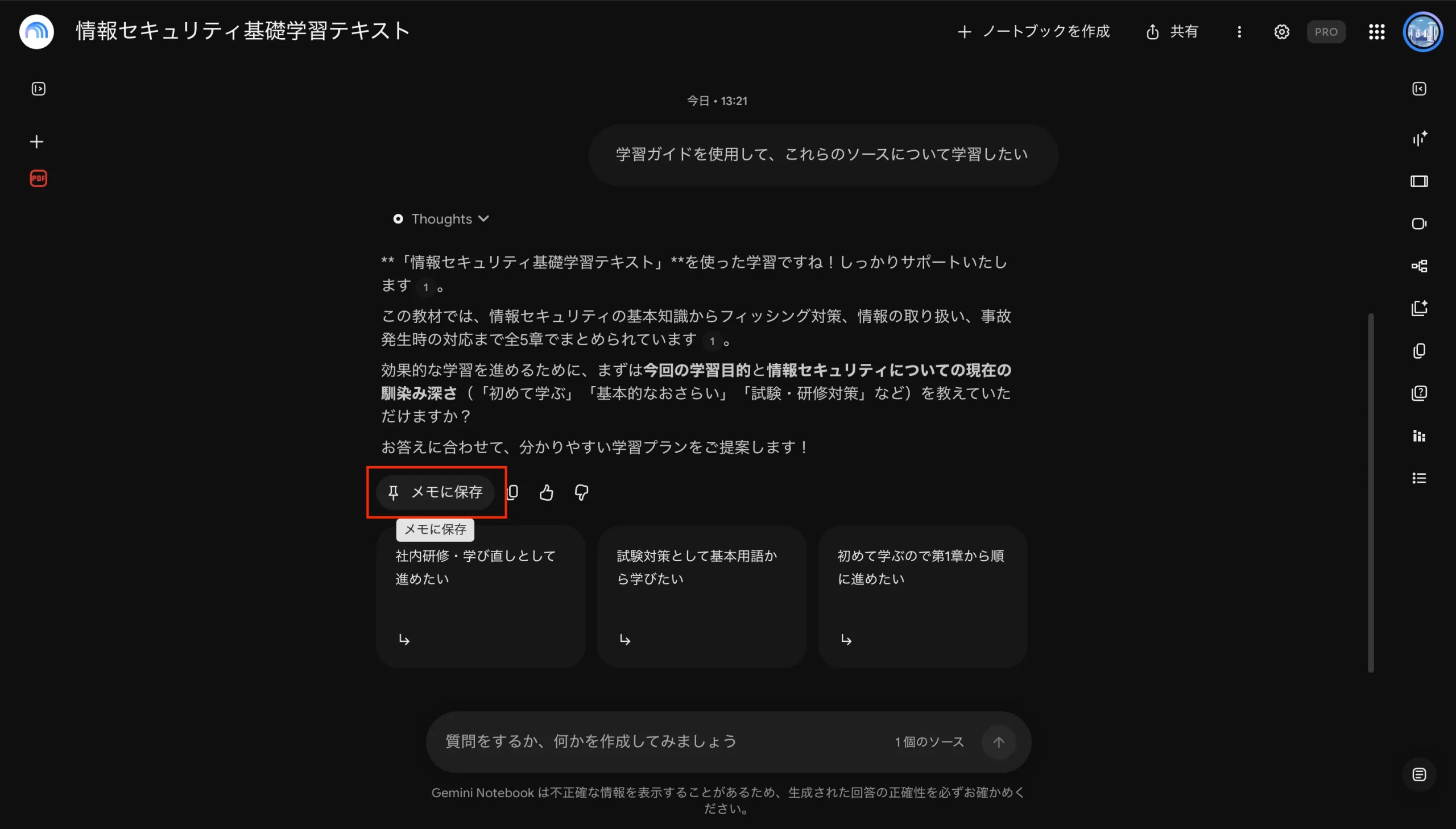Click the notebook title 情報セキュリティ基礎学習テキスト

[x=243, y=31]
